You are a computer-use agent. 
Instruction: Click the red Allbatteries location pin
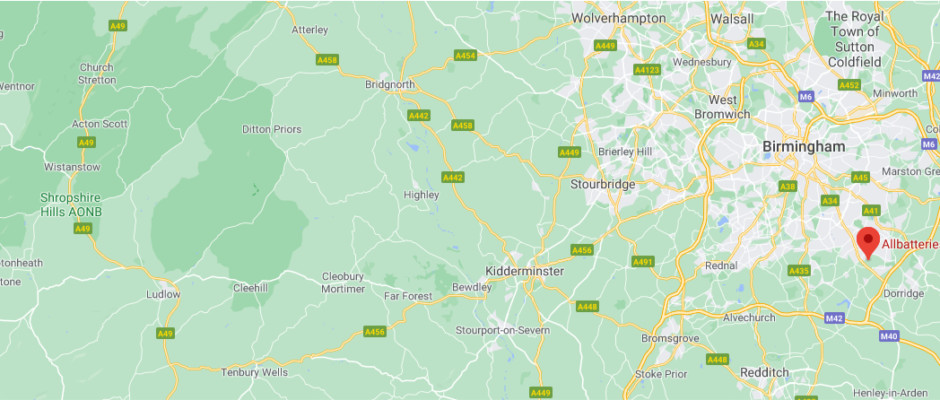click(x=867, y=243)
